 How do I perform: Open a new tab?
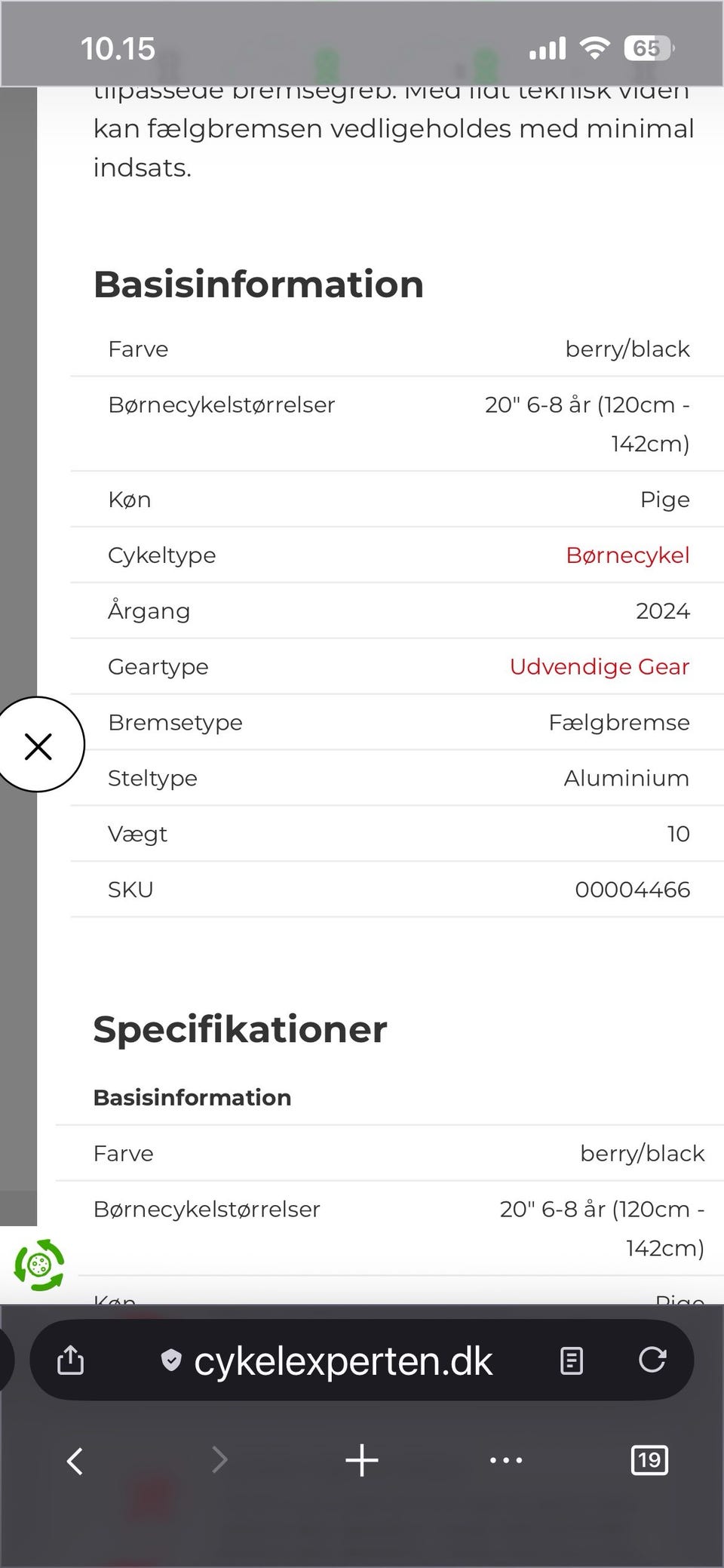[361, 1460]
